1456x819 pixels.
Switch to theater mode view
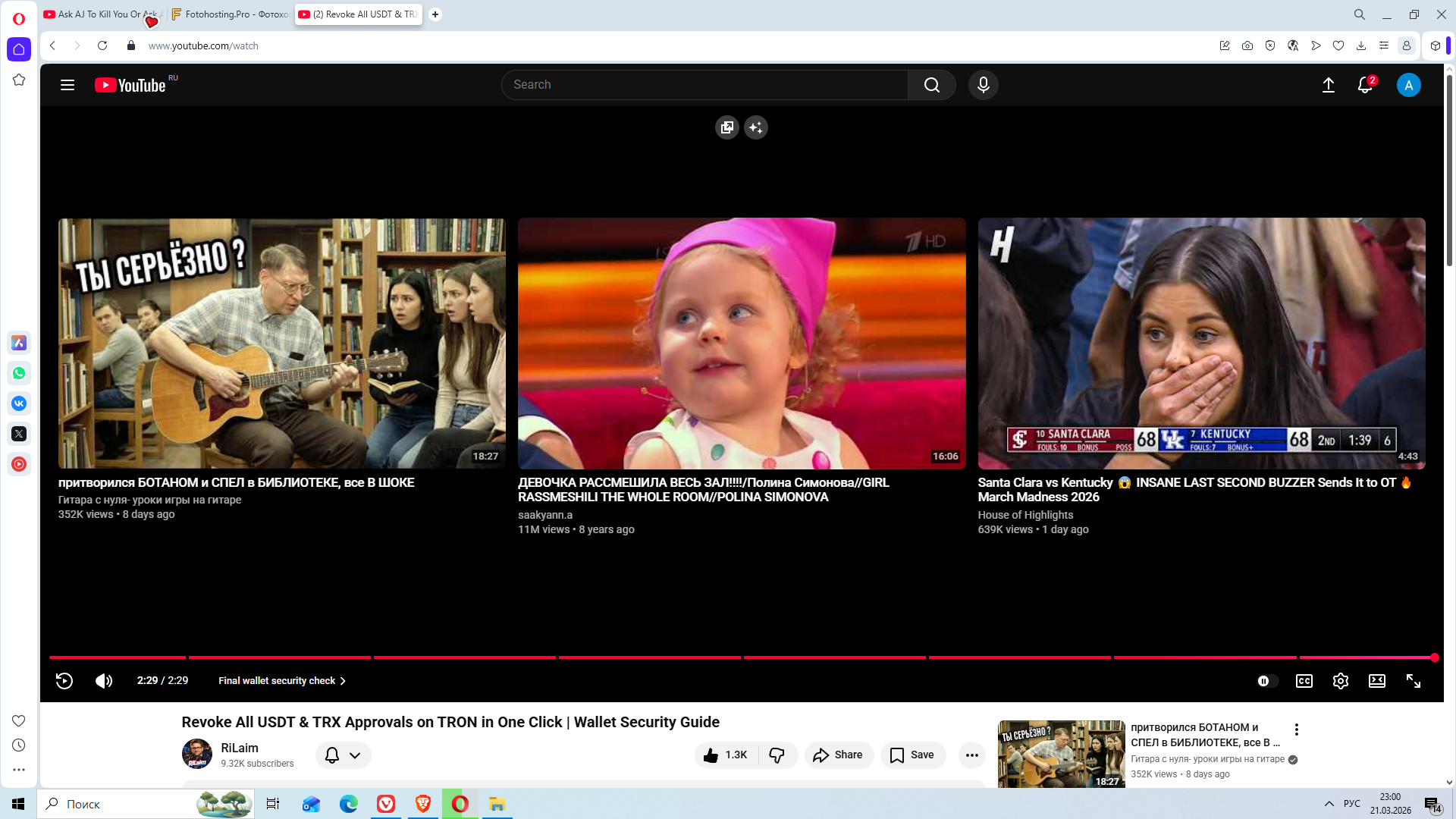(1376, 681)
